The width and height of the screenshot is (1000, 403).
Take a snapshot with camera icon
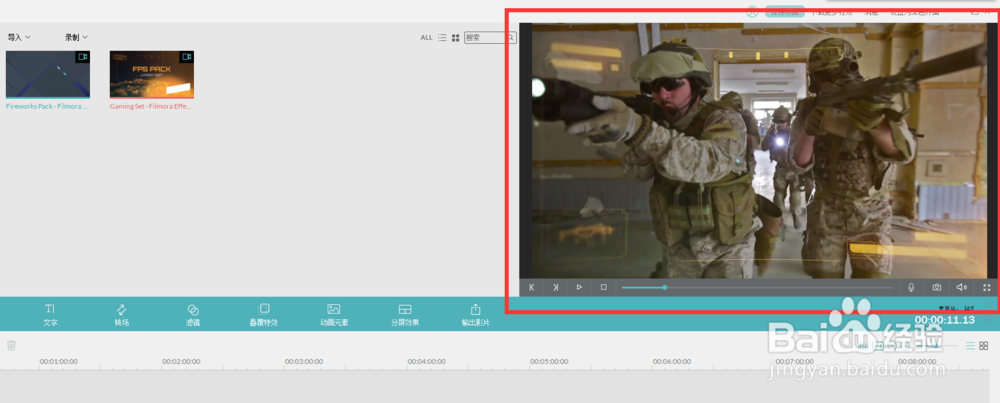pos(936,288)
